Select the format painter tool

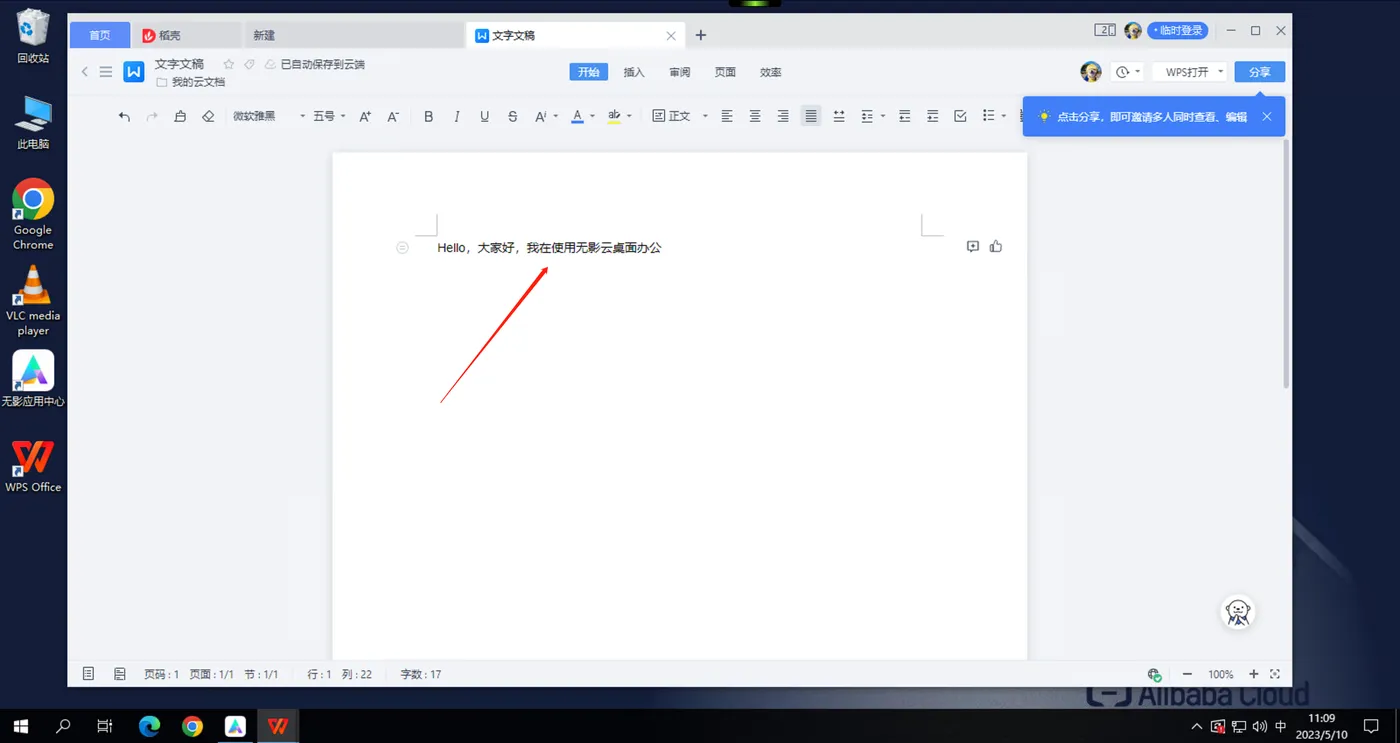tap(180, 116)
